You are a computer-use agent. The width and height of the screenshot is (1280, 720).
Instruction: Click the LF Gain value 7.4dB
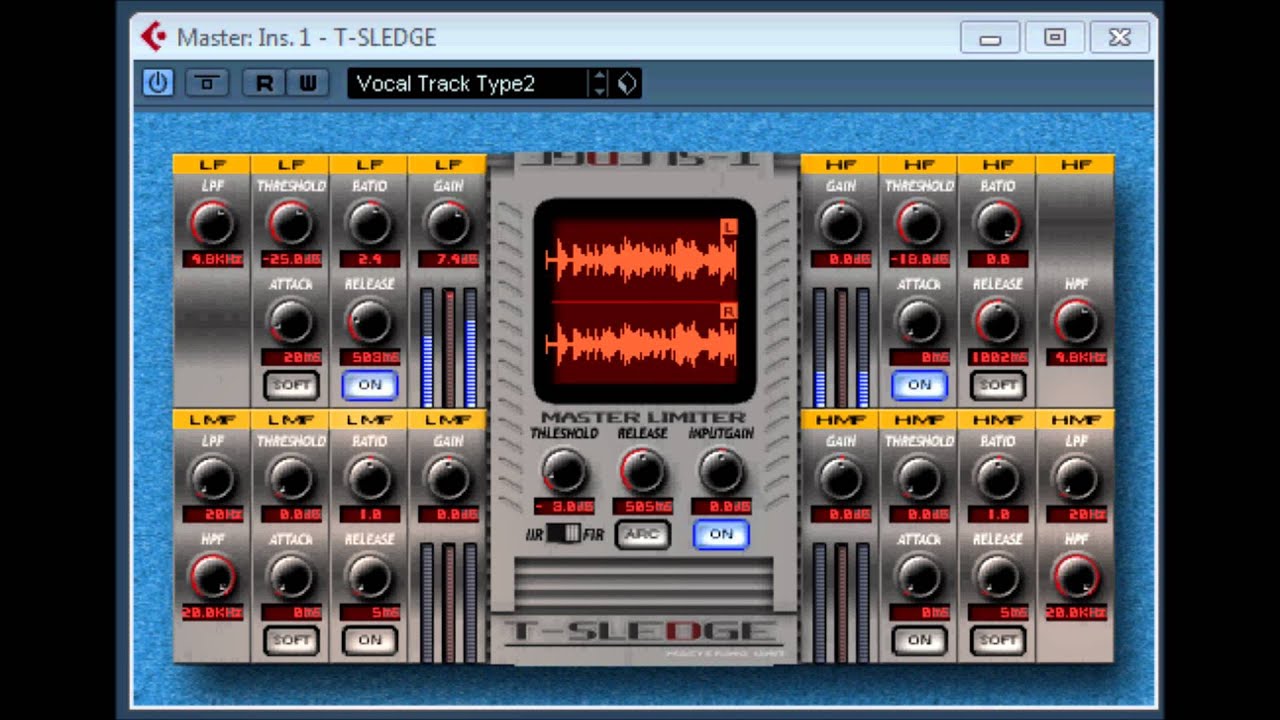click(448, 260)
